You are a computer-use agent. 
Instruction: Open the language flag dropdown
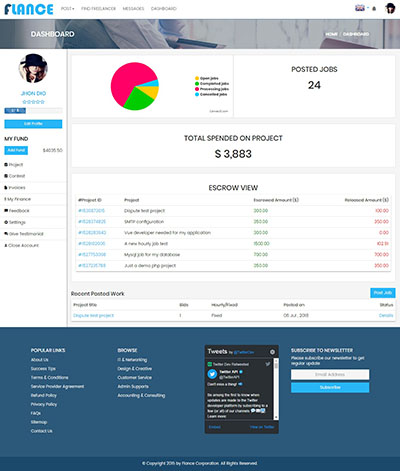(x=361, y=8)
